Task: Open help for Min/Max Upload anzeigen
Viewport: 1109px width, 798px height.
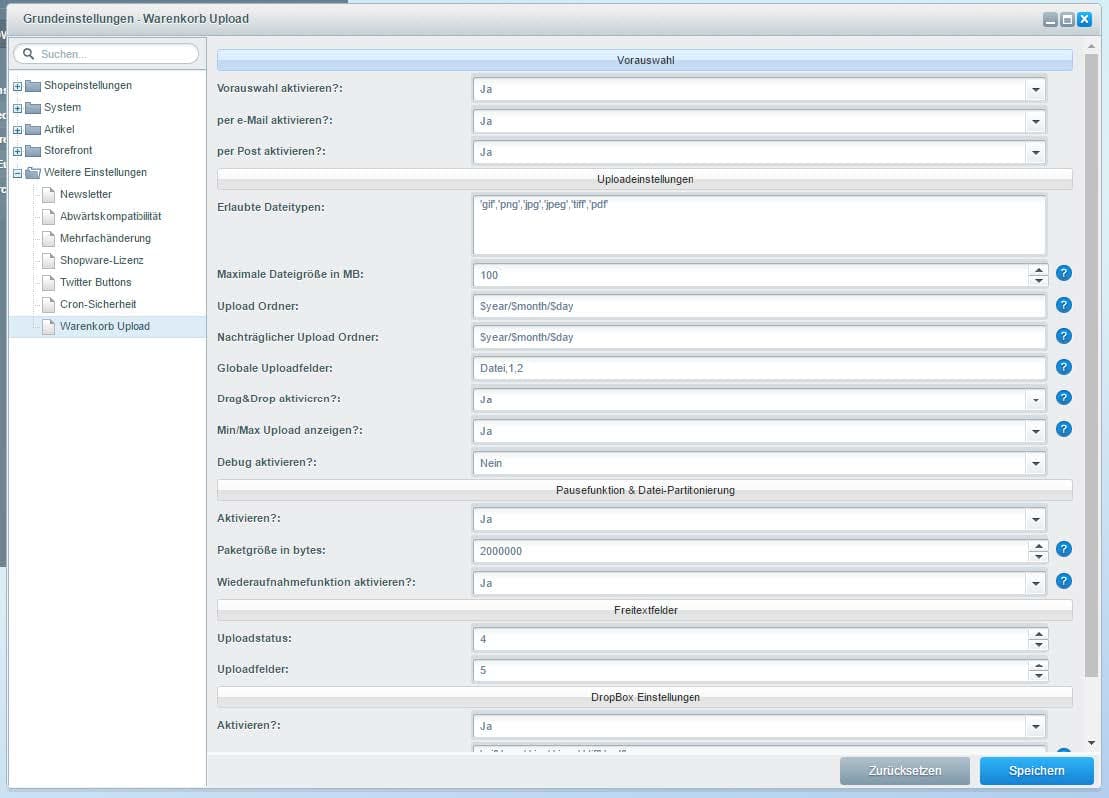Action: [1064, 429]
